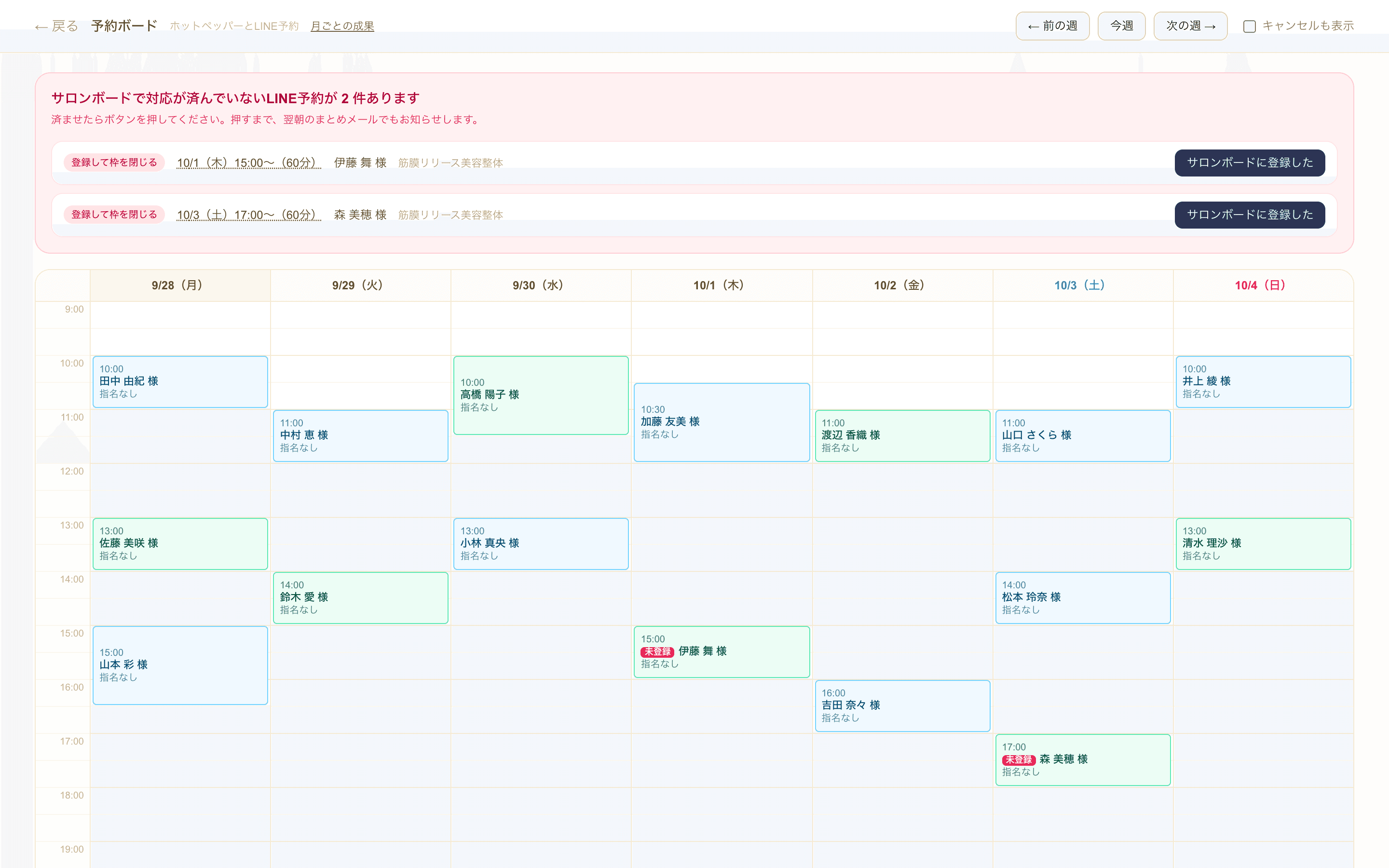This screenshot has width=1389, height=868.
Task: Open 田中 由紀 10:00 appointment
Action: [180, 382]
